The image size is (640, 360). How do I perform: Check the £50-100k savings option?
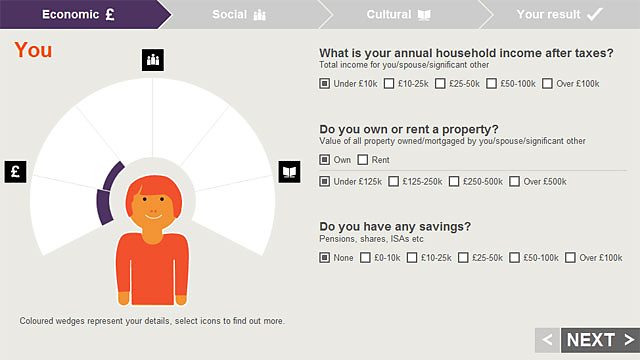514,258
